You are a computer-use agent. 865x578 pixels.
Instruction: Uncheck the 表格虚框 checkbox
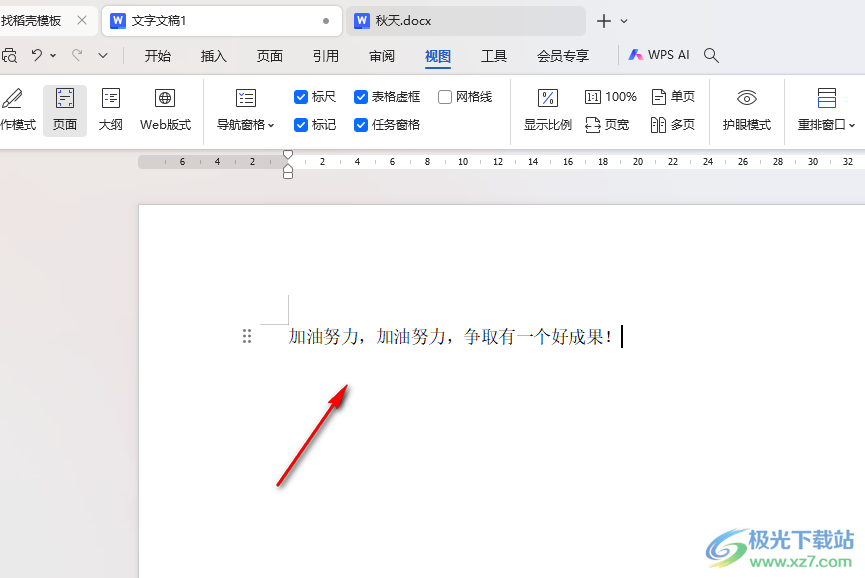tap(361, 97)
